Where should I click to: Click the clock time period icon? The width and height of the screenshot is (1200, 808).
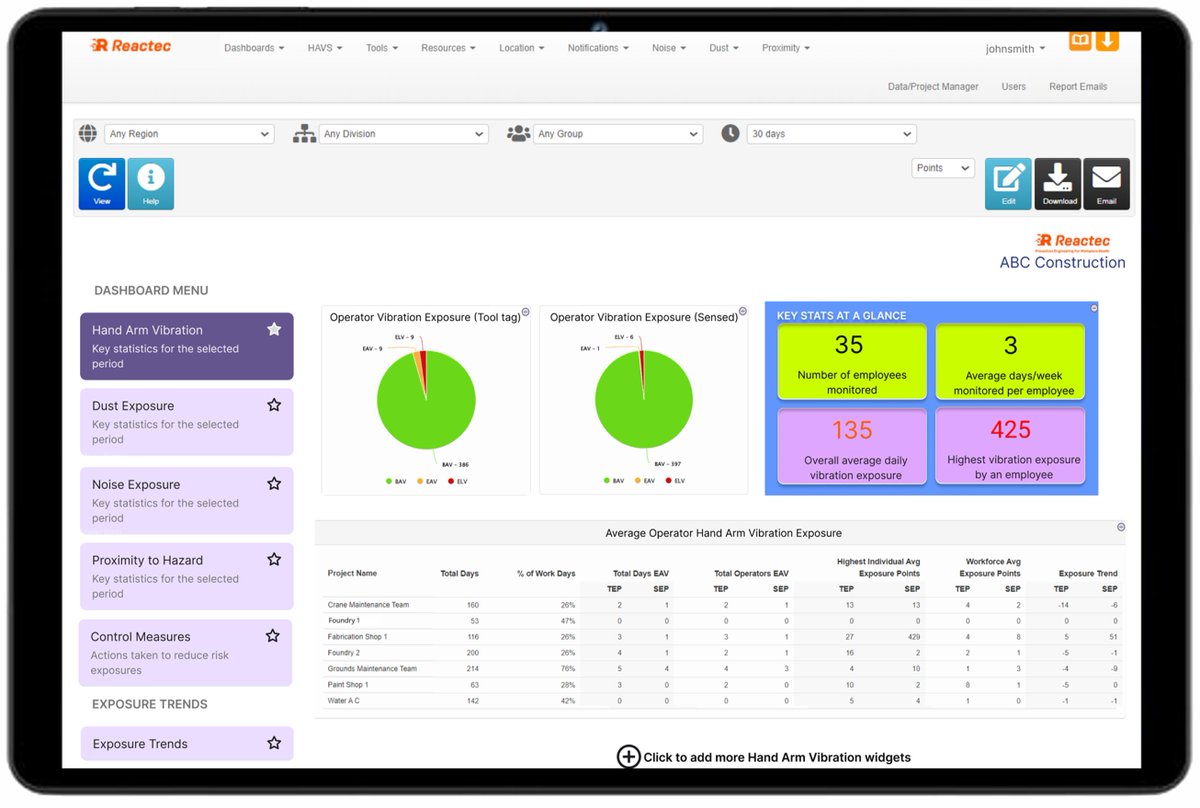[x=730, y=133]
